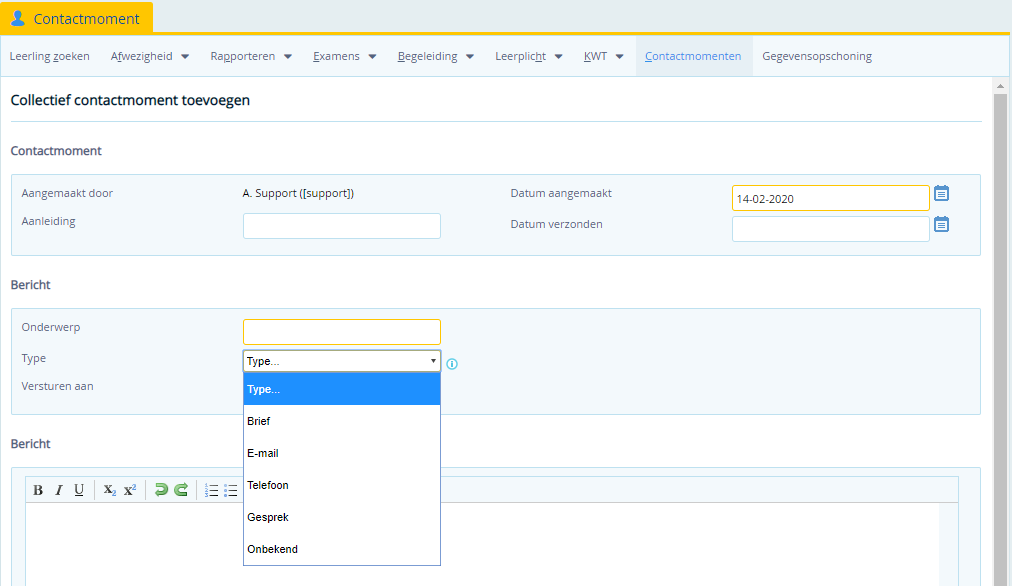Insert a numbered list

pos(211,490)
